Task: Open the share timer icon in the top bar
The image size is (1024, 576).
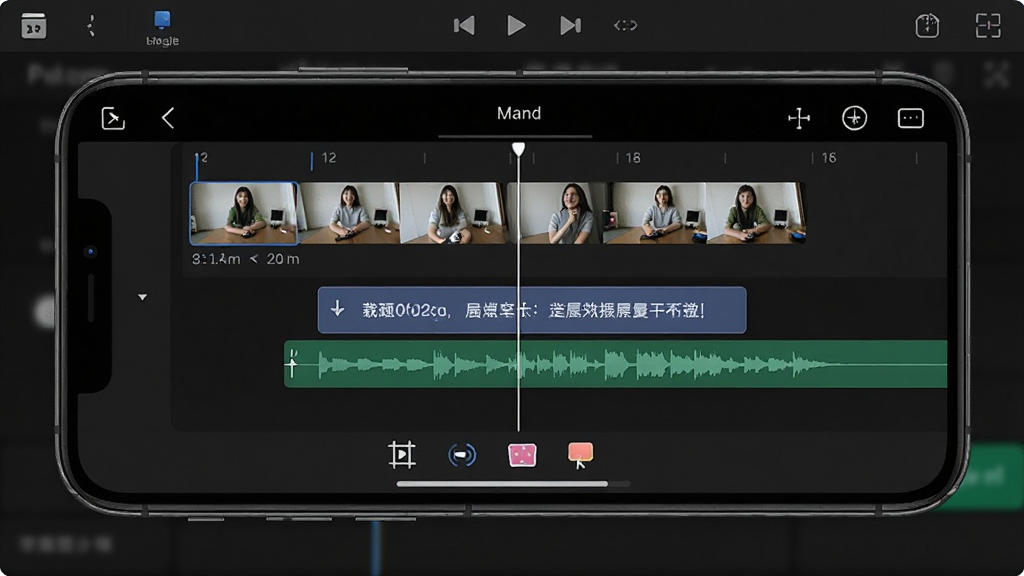Action: coord(927,25)
